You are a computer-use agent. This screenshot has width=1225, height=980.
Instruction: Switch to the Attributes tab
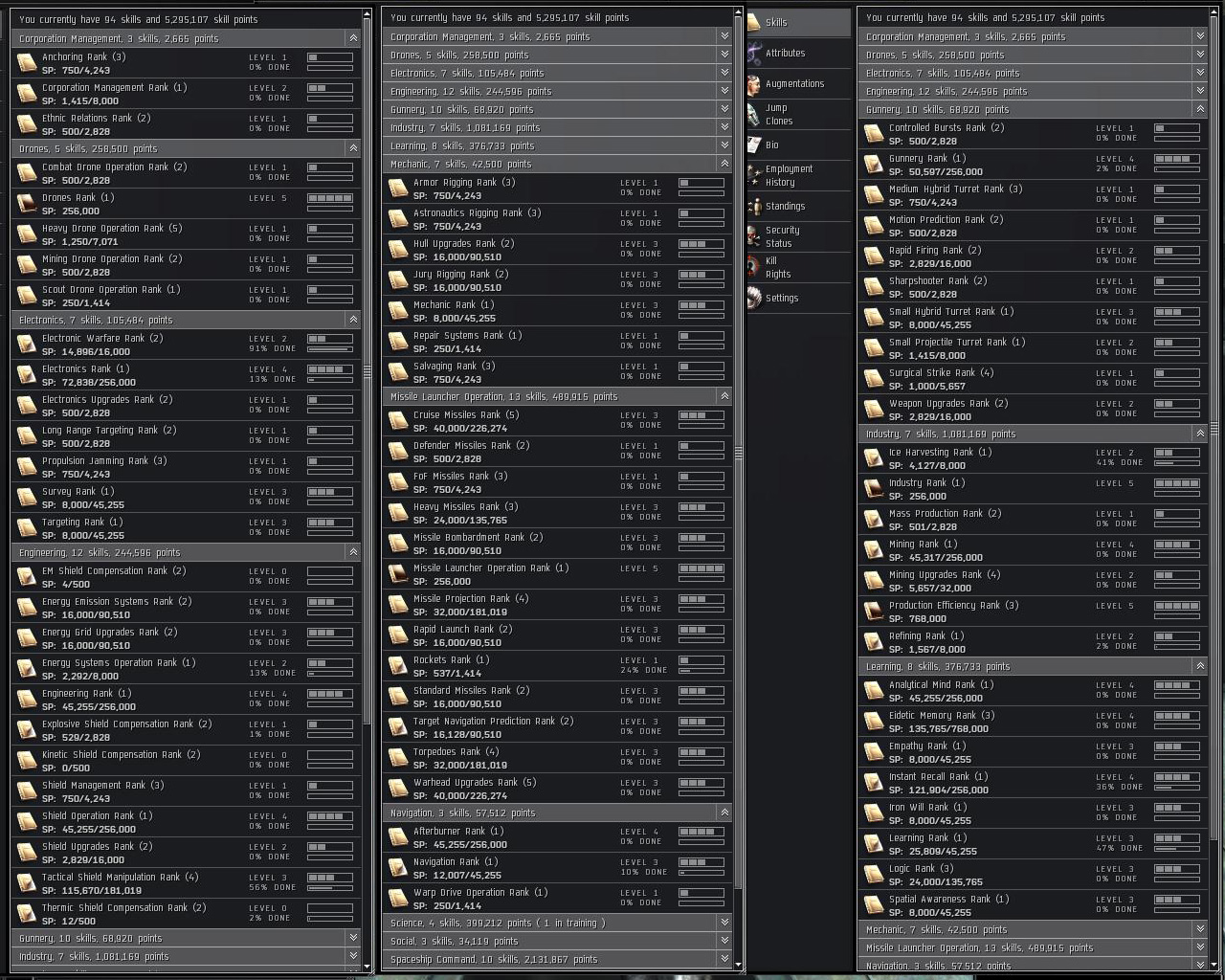(x=798, y=53)
